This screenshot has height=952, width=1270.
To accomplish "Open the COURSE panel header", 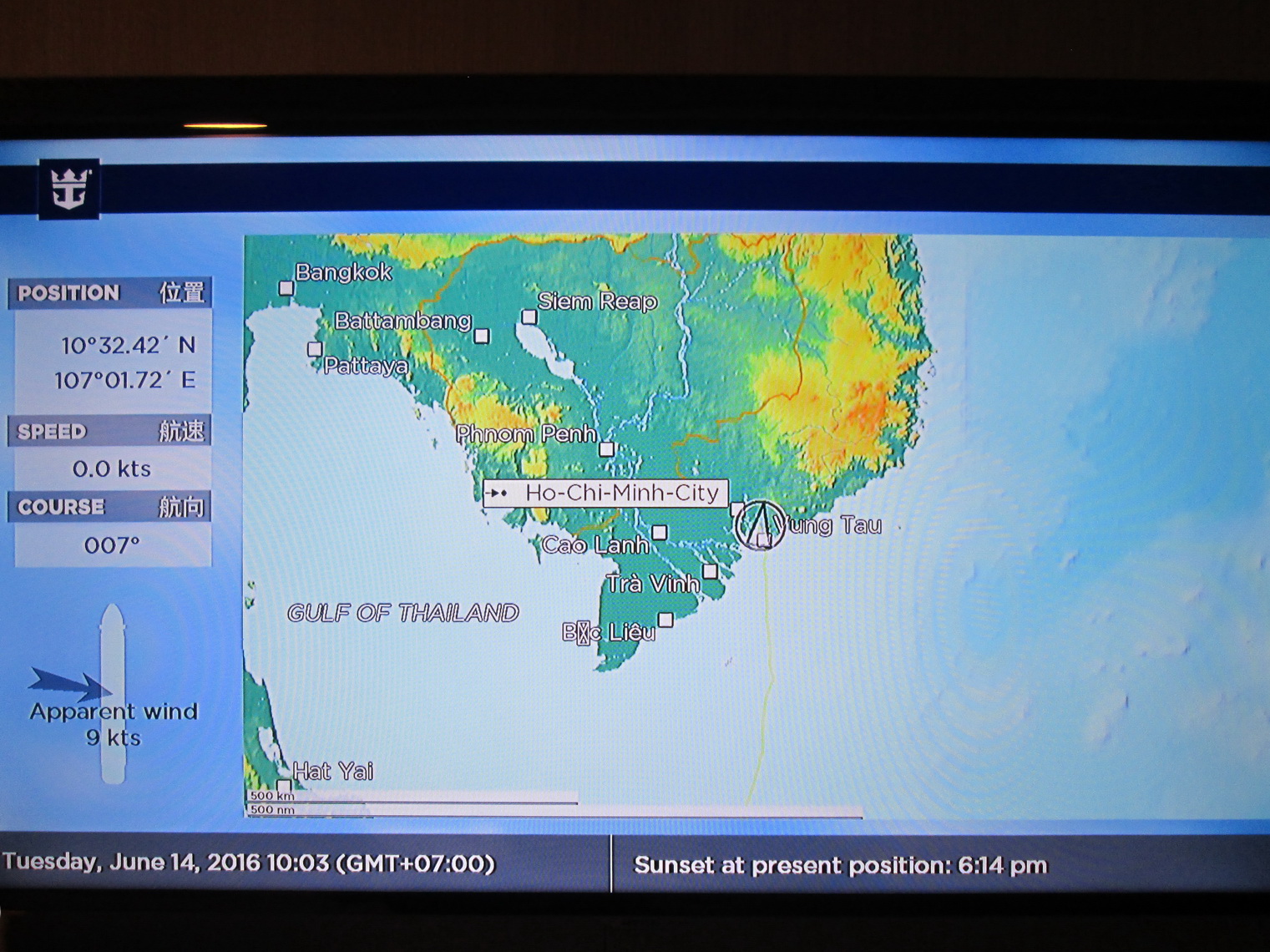I will coord(110,507).
